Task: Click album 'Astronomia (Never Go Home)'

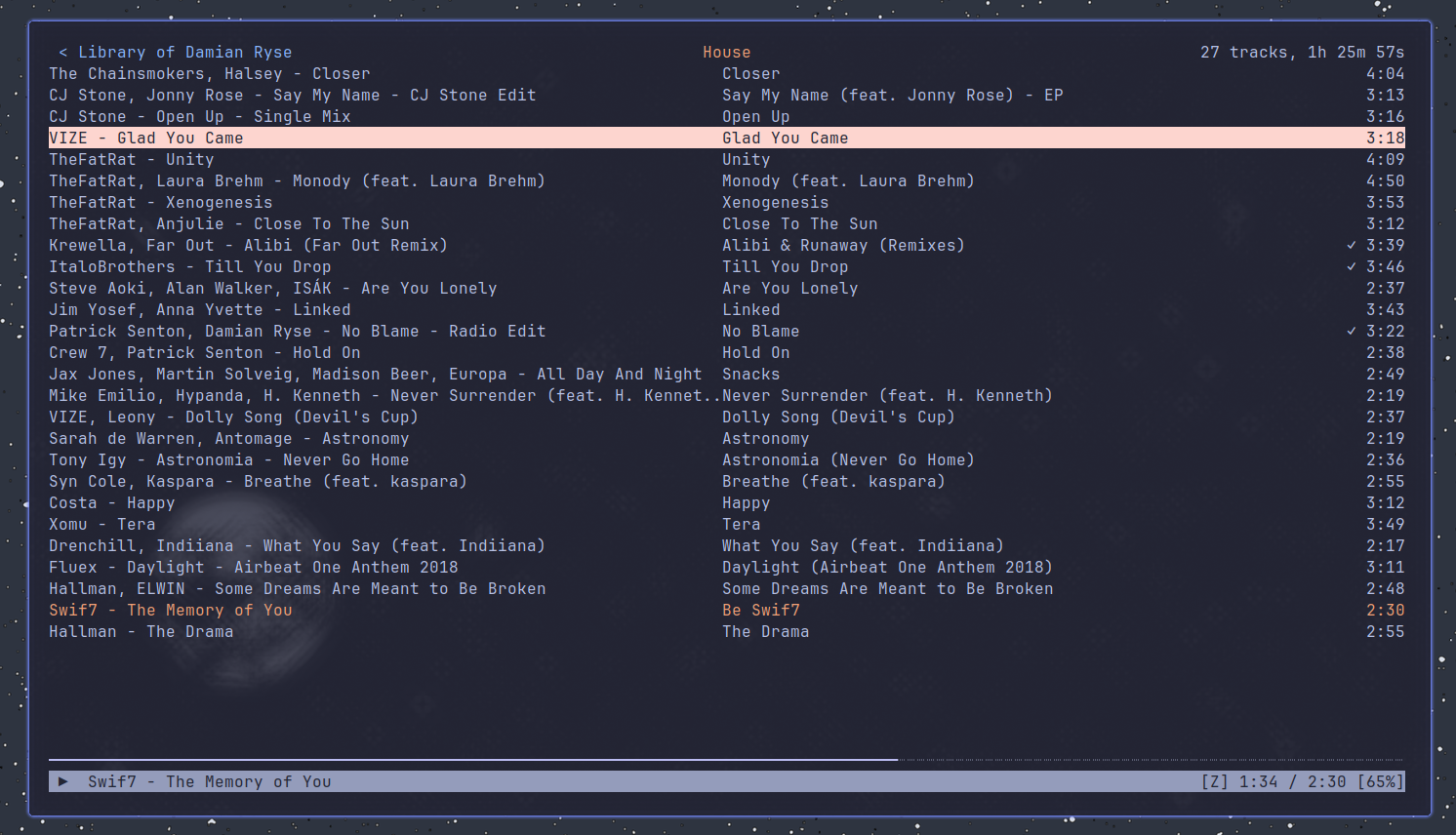Action: click(849, 460)
